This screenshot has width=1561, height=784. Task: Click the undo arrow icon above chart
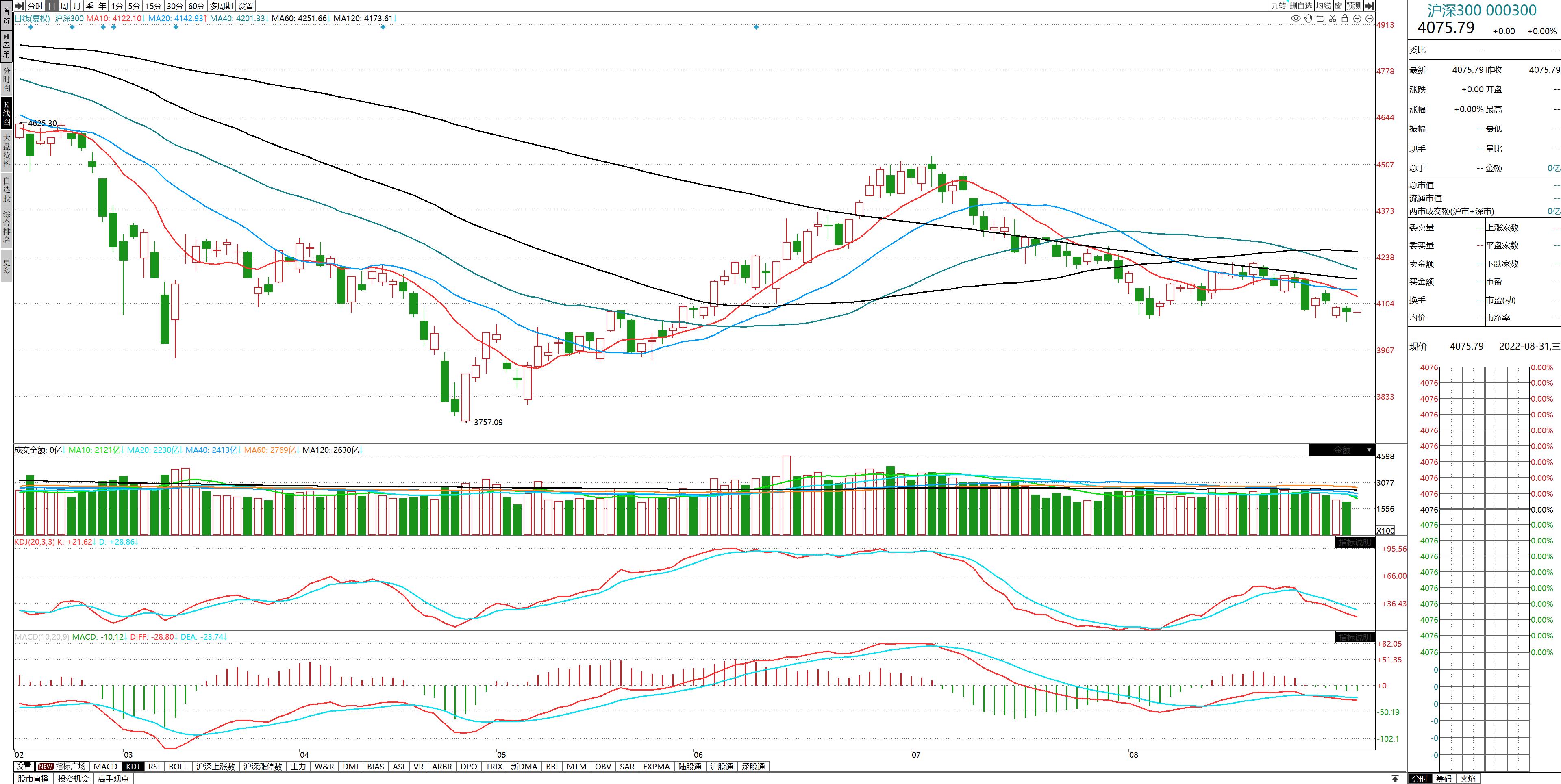[1320, 19]
